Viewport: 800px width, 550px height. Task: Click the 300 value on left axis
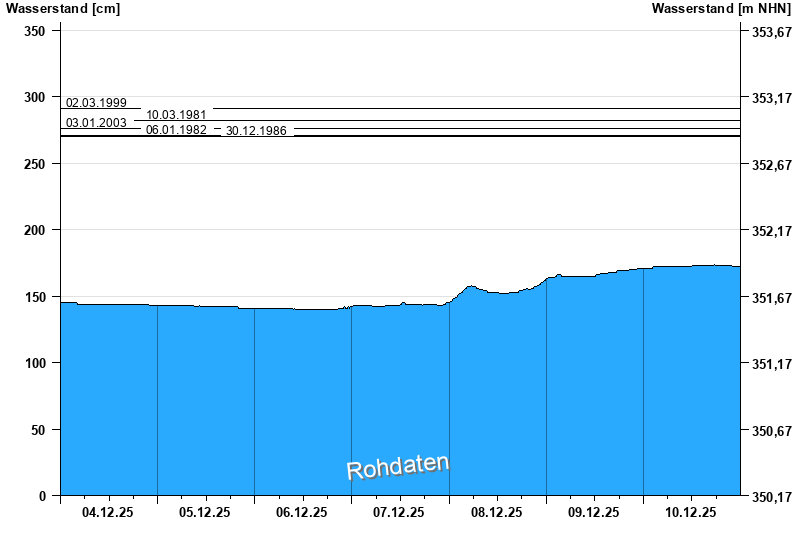tap(35, 97)
